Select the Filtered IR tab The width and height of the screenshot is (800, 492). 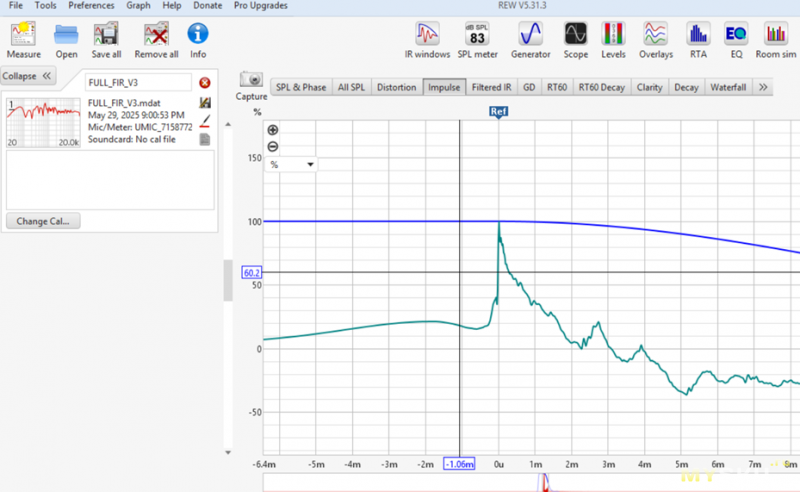(x=492, y=87)
